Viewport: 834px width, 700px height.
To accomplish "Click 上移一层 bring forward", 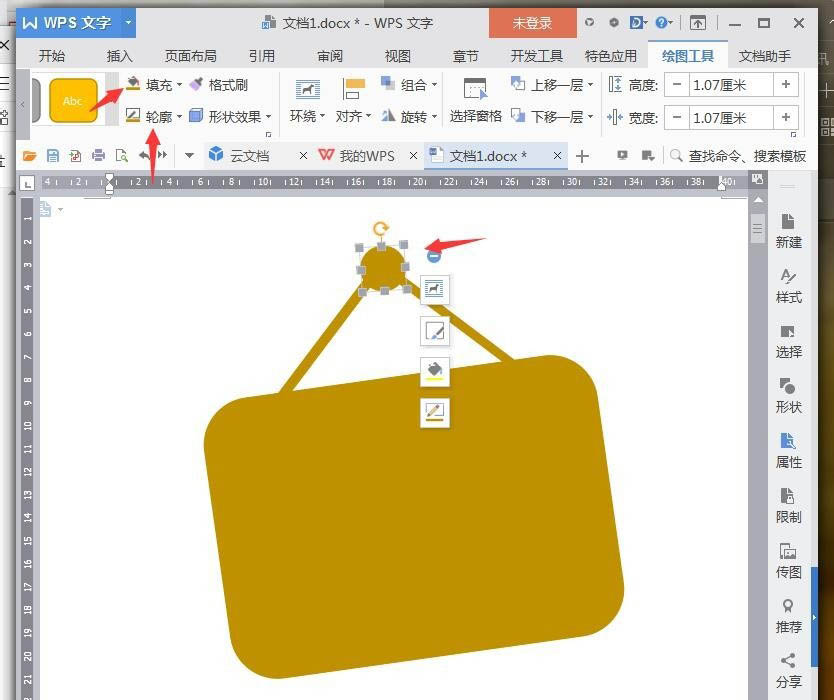I will coord(547,85).
